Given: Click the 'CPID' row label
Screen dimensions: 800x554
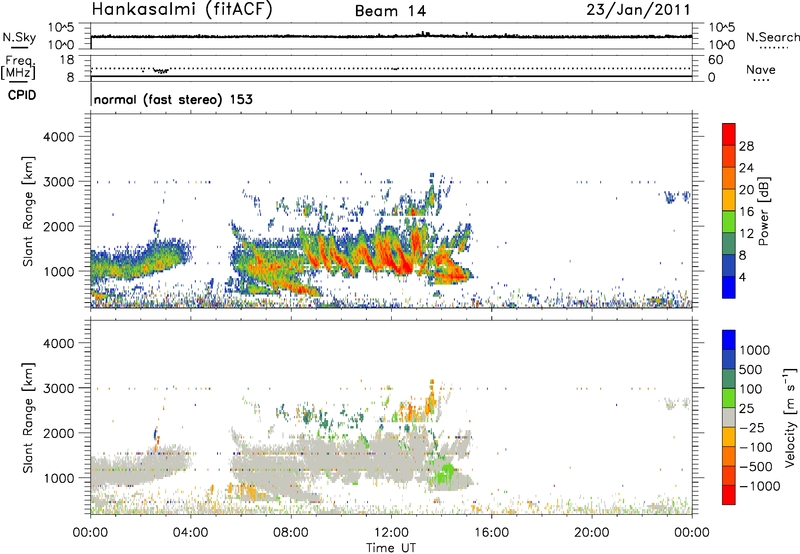Looking at the screenshot, I should click(22, 95).
